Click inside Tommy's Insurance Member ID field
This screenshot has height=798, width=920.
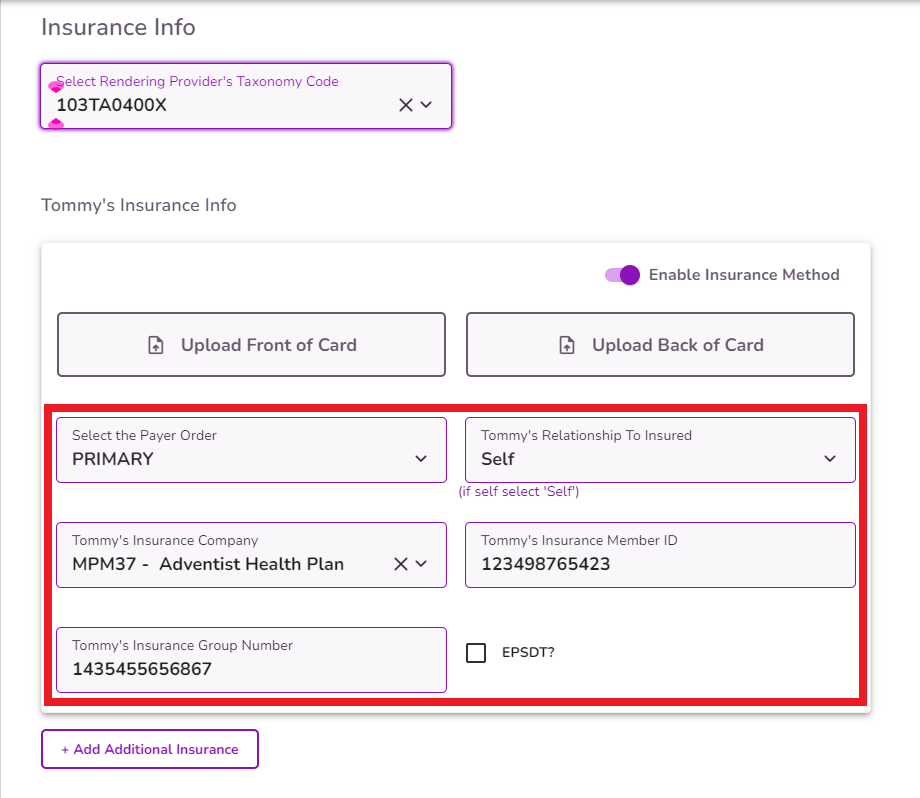(660, 563)
